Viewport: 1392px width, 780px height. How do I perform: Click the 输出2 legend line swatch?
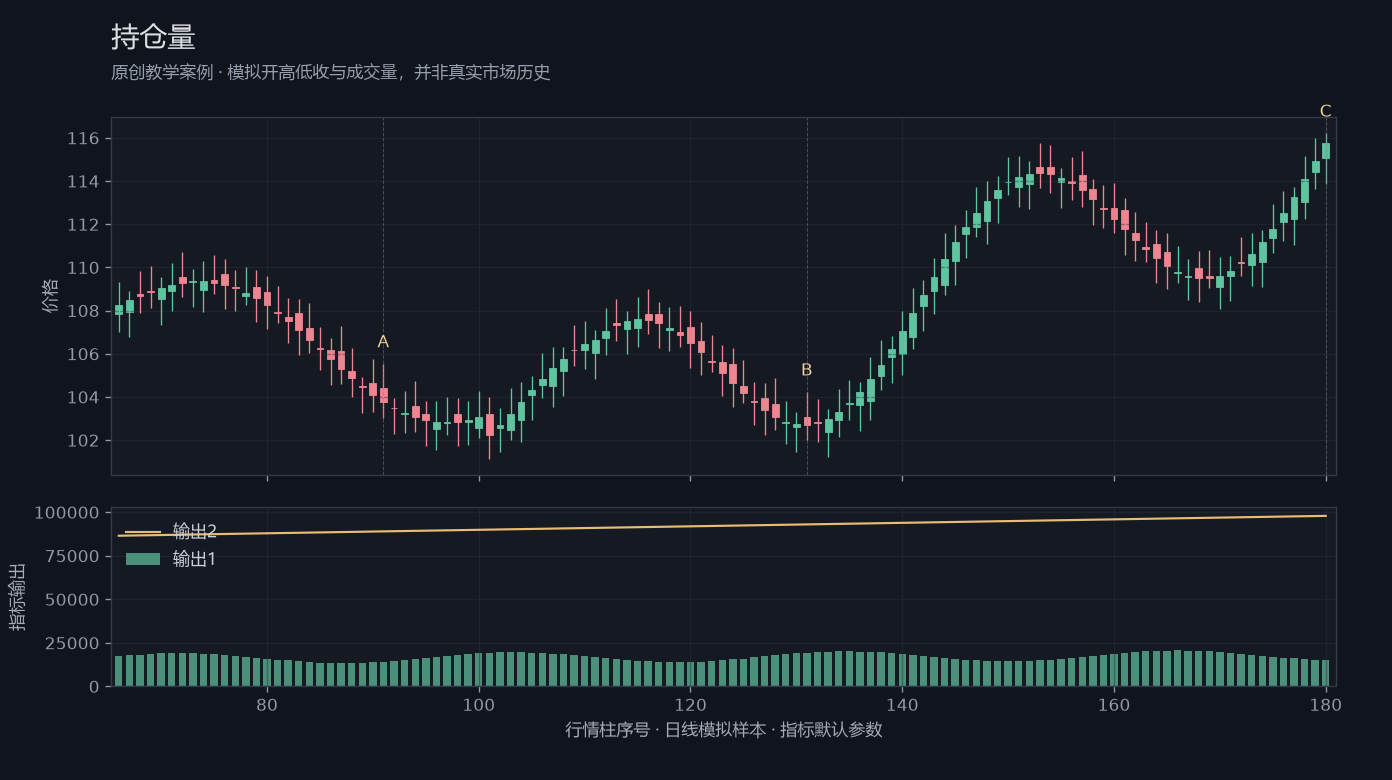click(x=143, y=532)
